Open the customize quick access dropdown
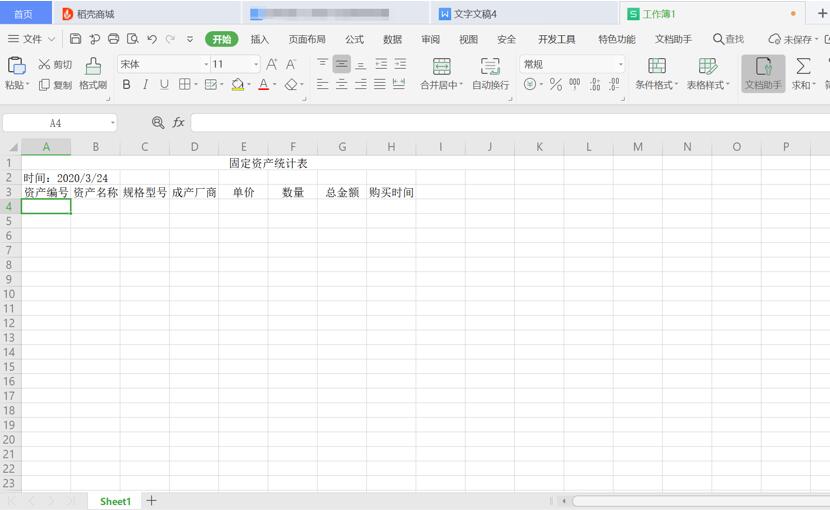830x510 pixels. click(x=190, y=39)
